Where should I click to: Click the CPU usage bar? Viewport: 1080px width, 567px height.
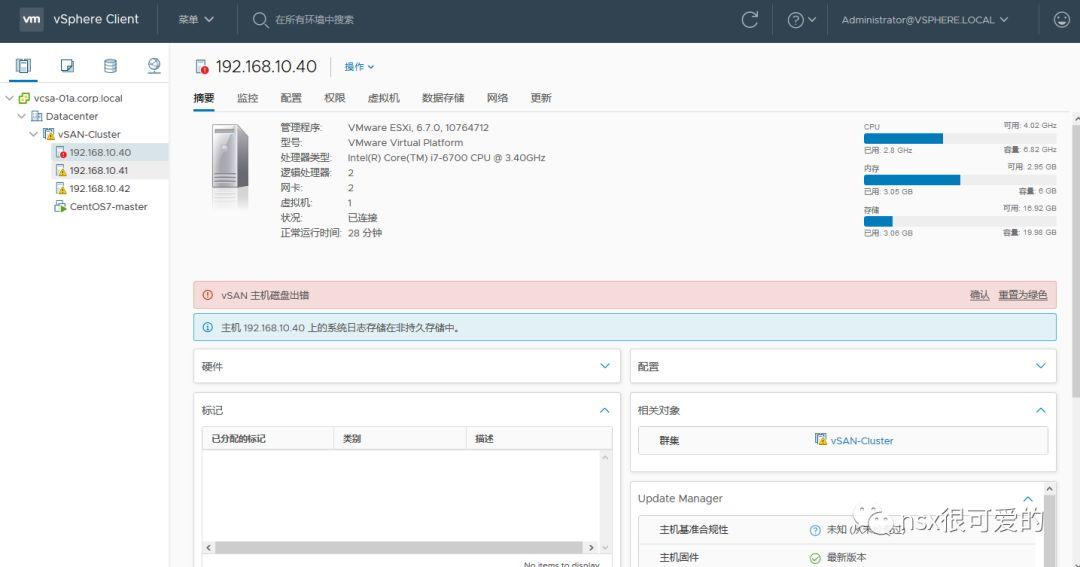[x=959, y=138]
